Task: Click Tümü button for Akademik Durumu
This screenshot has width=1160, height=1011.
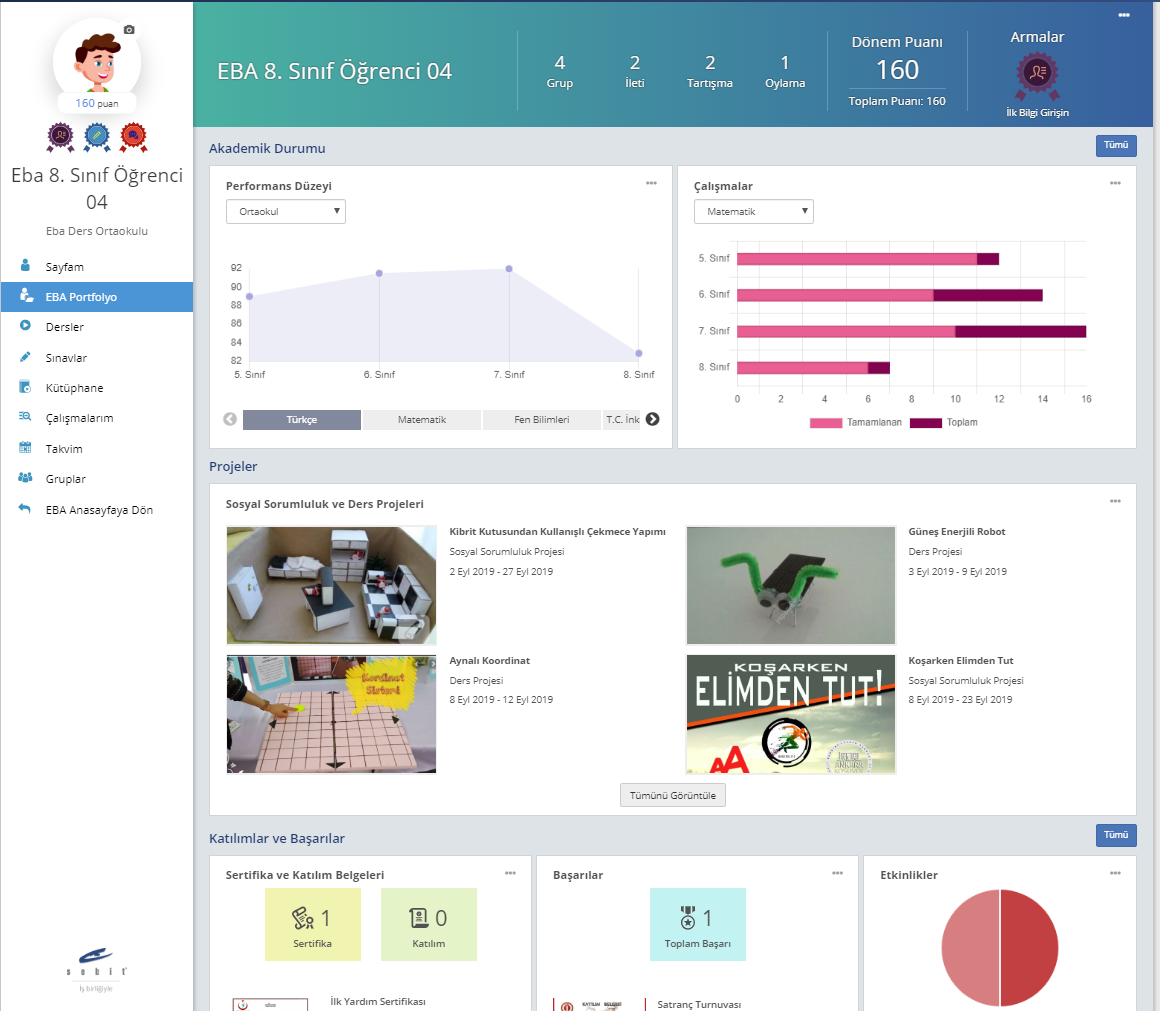Action: pyautogui.click(x=1116, y=145)
